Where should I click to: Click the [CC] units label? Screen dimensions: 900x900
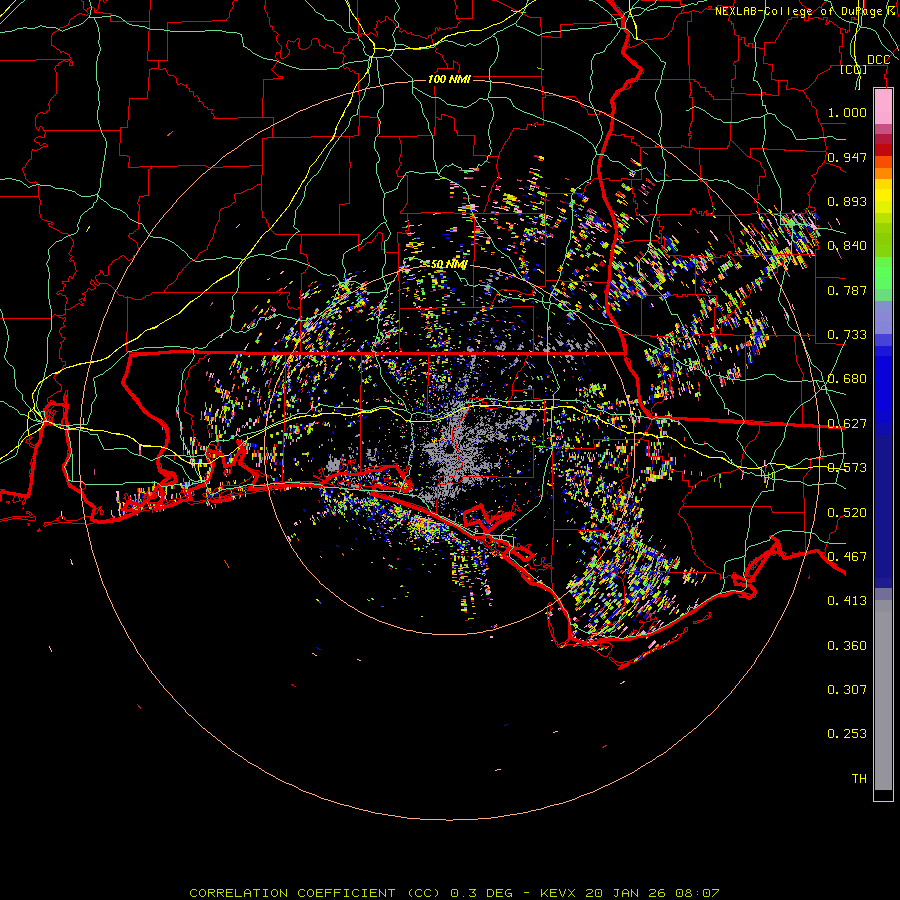854,69
